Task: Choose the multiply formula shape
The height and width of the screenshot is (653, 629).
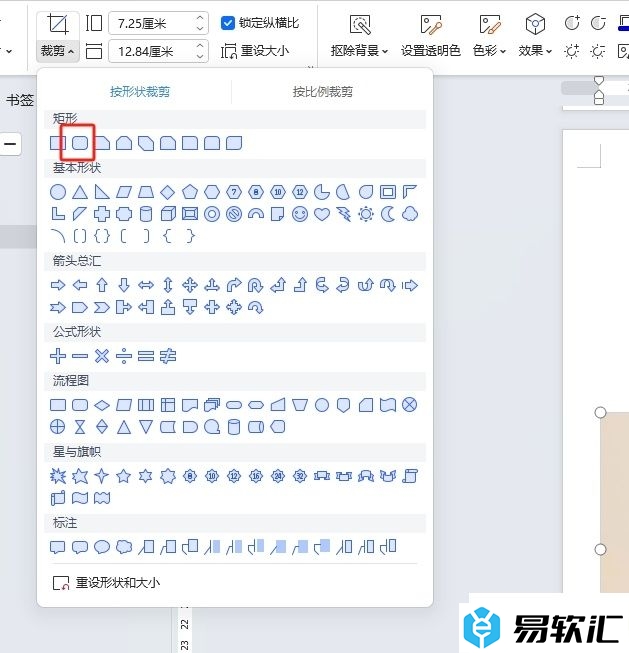Action: (x=102, y=356)
